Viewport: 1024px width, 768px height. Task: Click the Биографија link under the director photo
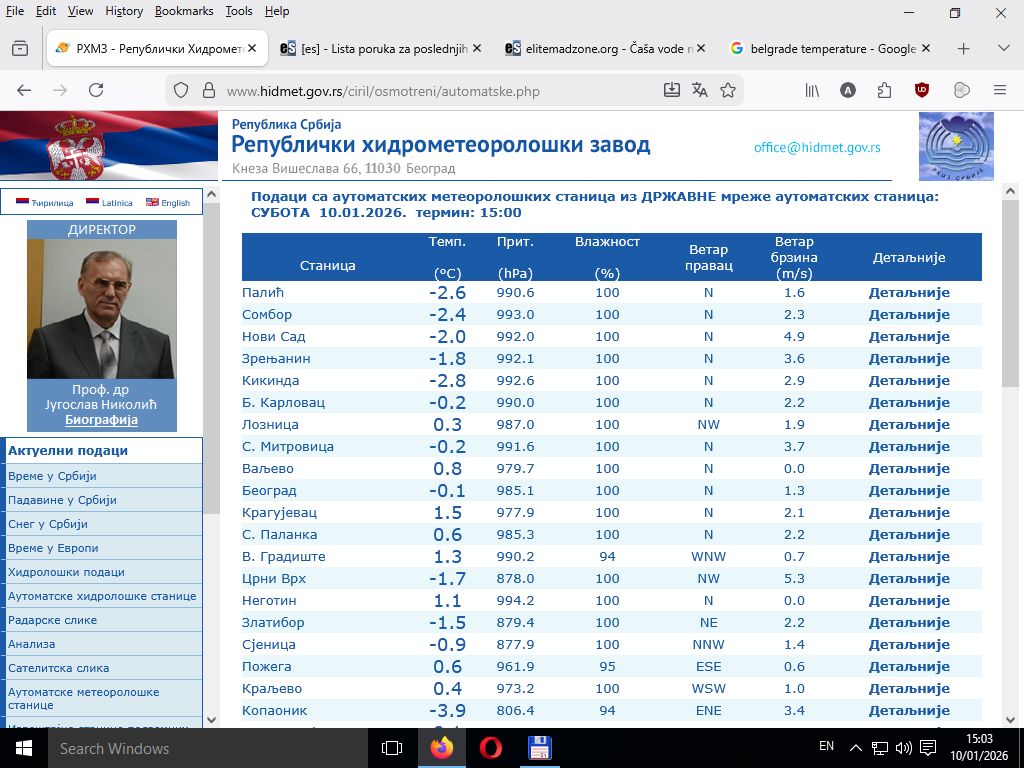101,420
